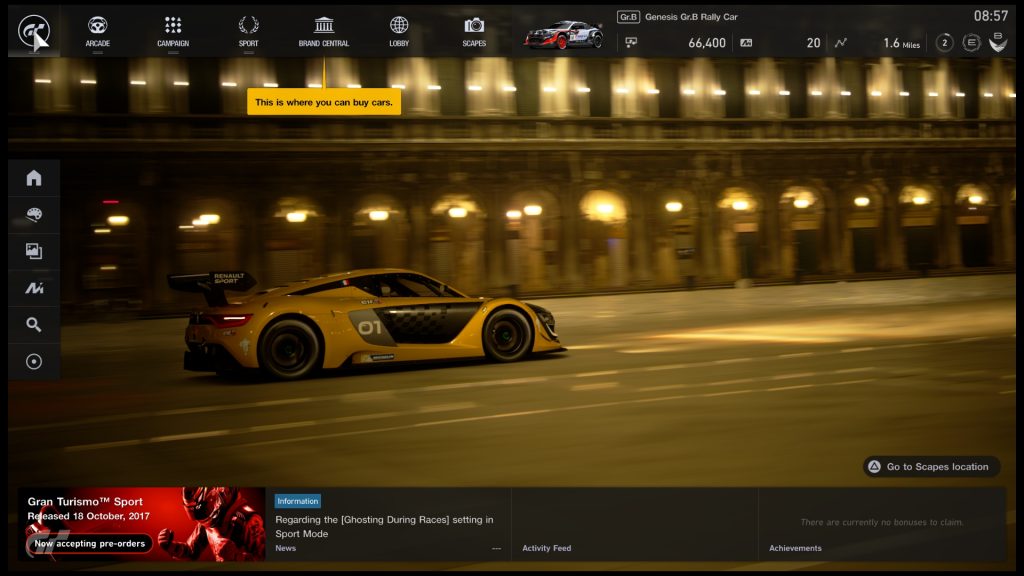Click the Mileage Points icon
Image resolution: width=1024 pixels, height=576 pixels.
[746, 42]
